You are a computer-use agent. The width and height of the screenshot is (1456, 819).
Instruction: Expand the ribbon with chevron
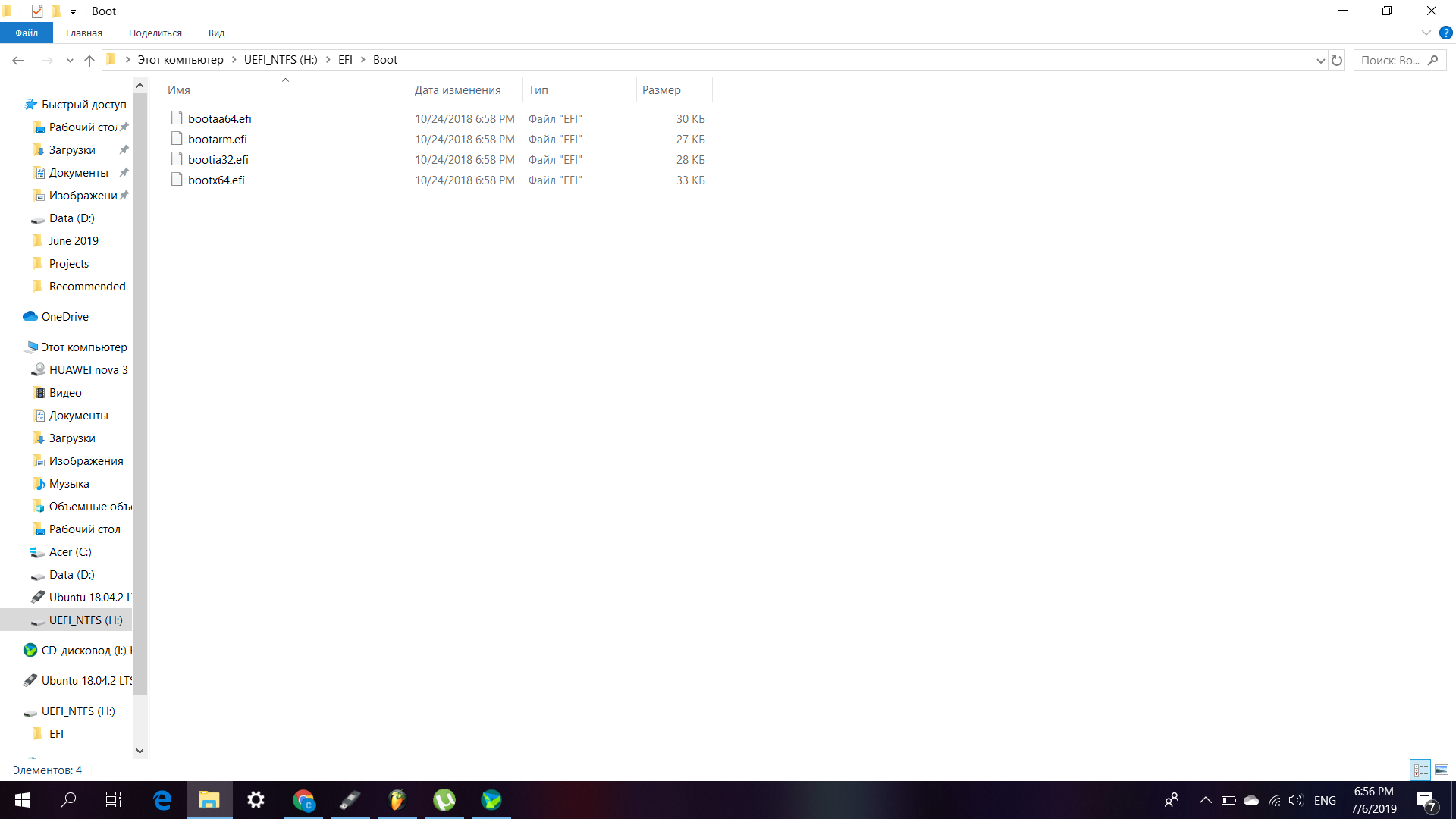[1426, 33]
